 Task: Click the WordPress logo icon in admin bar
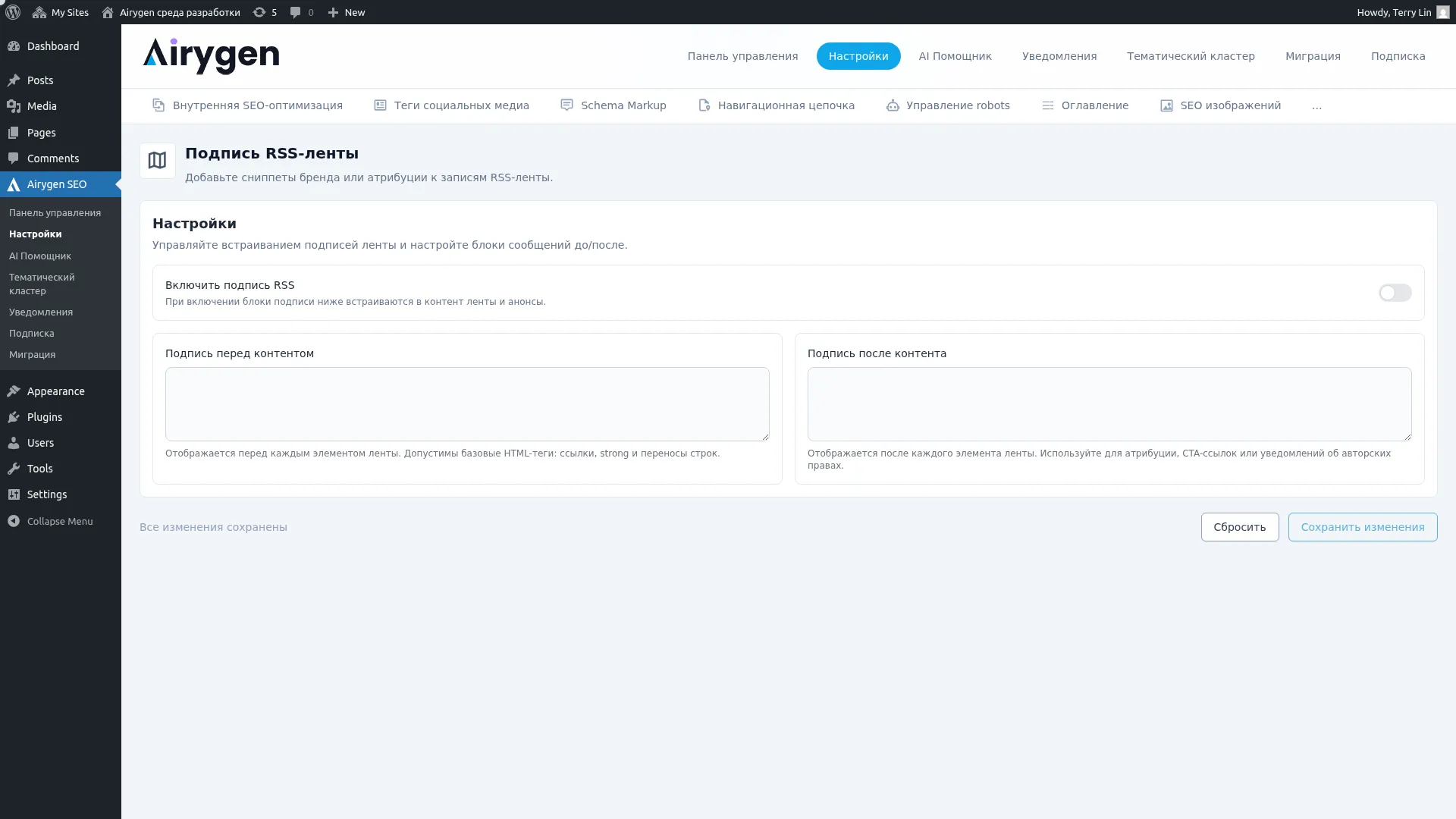13,12
